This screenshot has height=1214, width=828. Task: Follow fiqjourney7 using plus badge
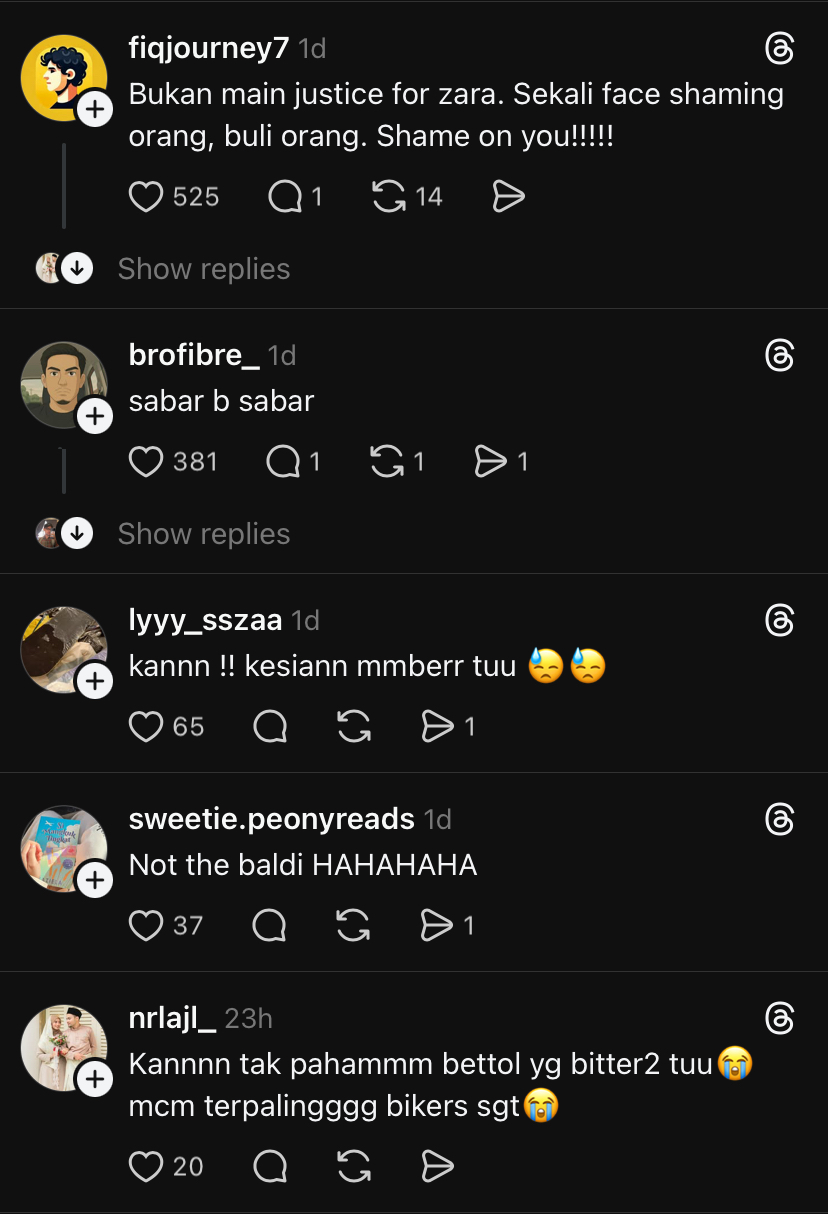tap(95, 109)
